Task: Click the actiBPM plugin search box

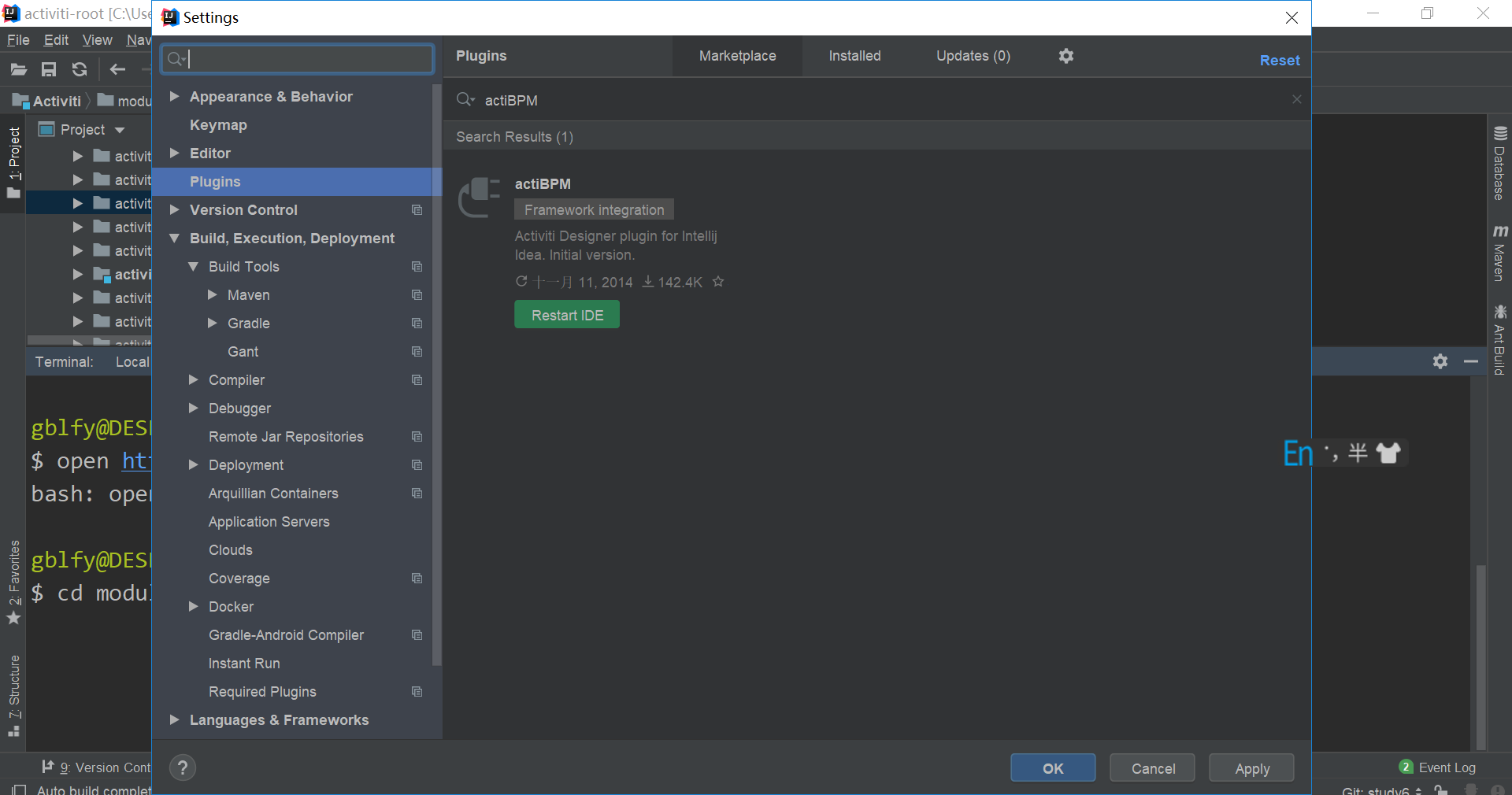Action: click(877, 100)
